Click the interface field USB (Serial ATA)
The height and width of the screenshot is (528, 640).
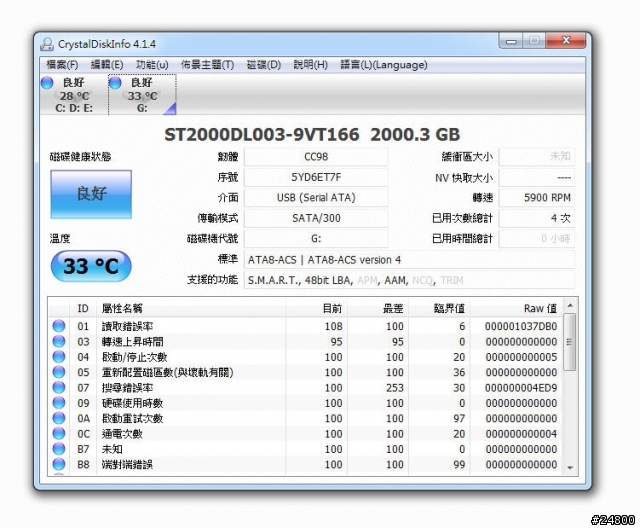(x=316, y=197)
